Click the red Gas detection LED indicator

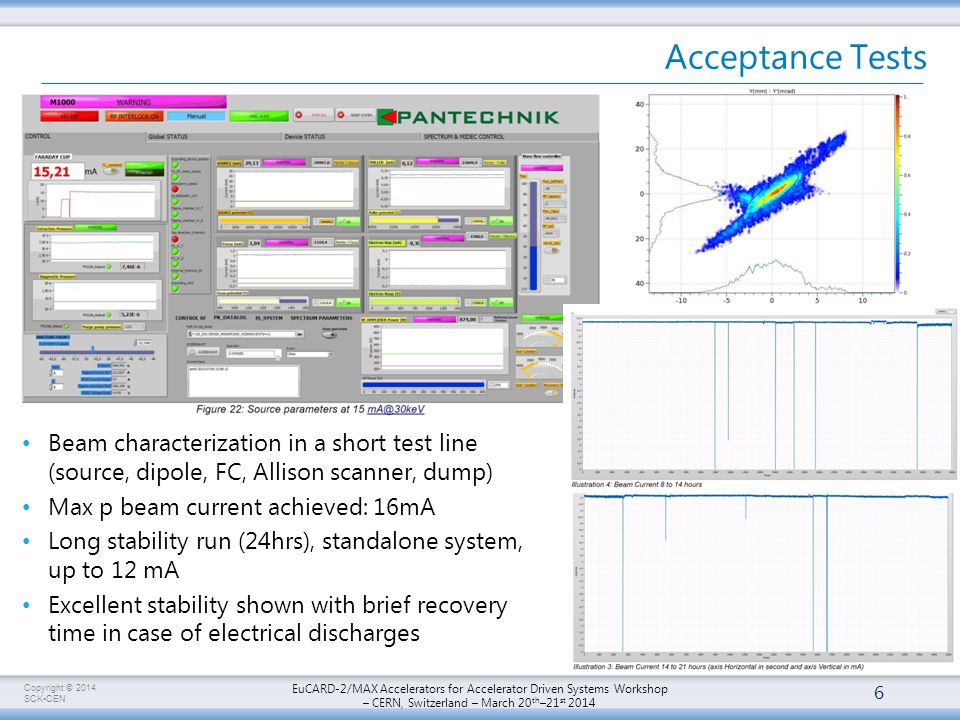coord(175,239)
